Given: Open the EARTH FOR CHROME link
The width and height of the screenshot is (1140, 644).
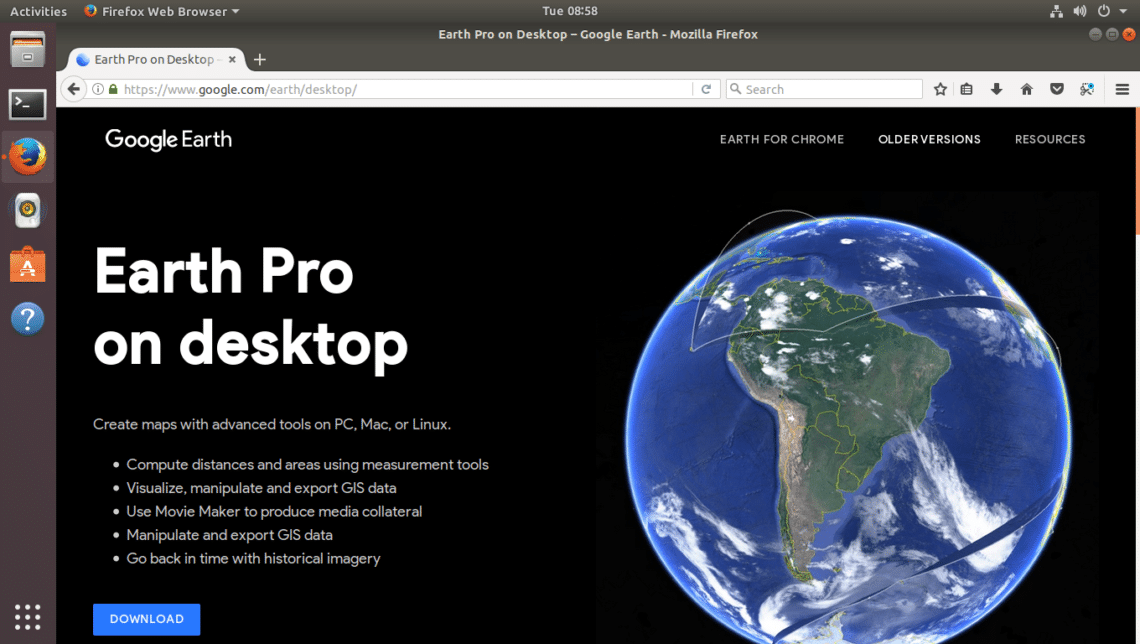Looking at the screenshot, I should 782,139.
